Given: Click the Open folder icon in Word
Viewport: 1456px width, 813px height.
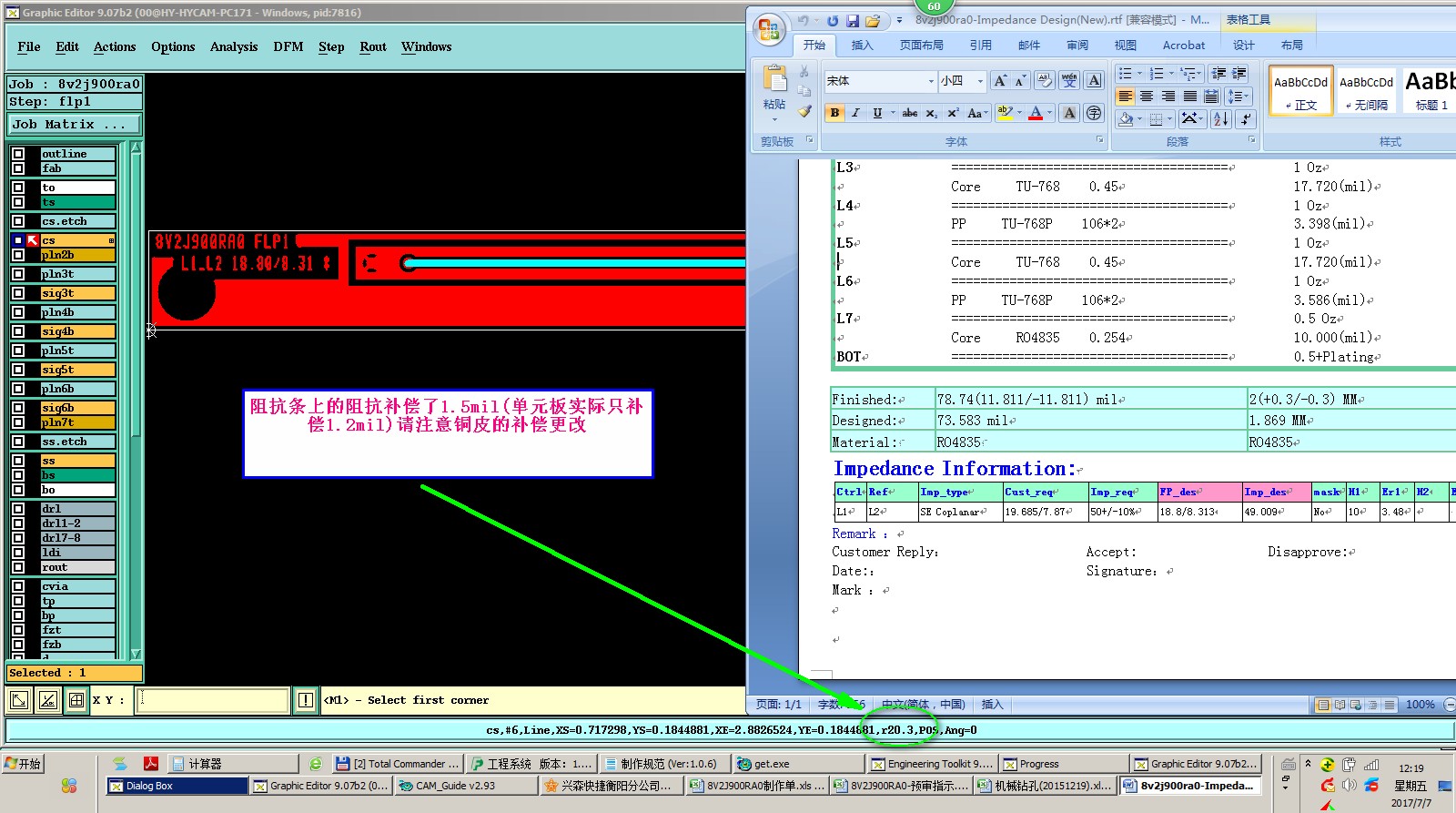Looking at the screenshot, I should [x=873, y=20].
